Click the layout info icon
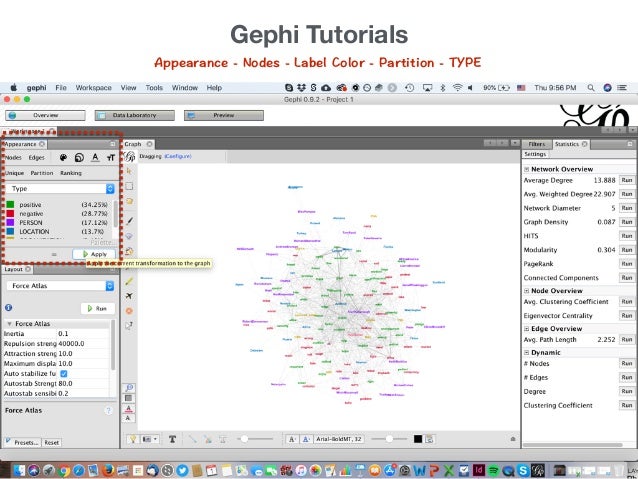The height and width of the screenshot is (479, 638). [8, 308]
